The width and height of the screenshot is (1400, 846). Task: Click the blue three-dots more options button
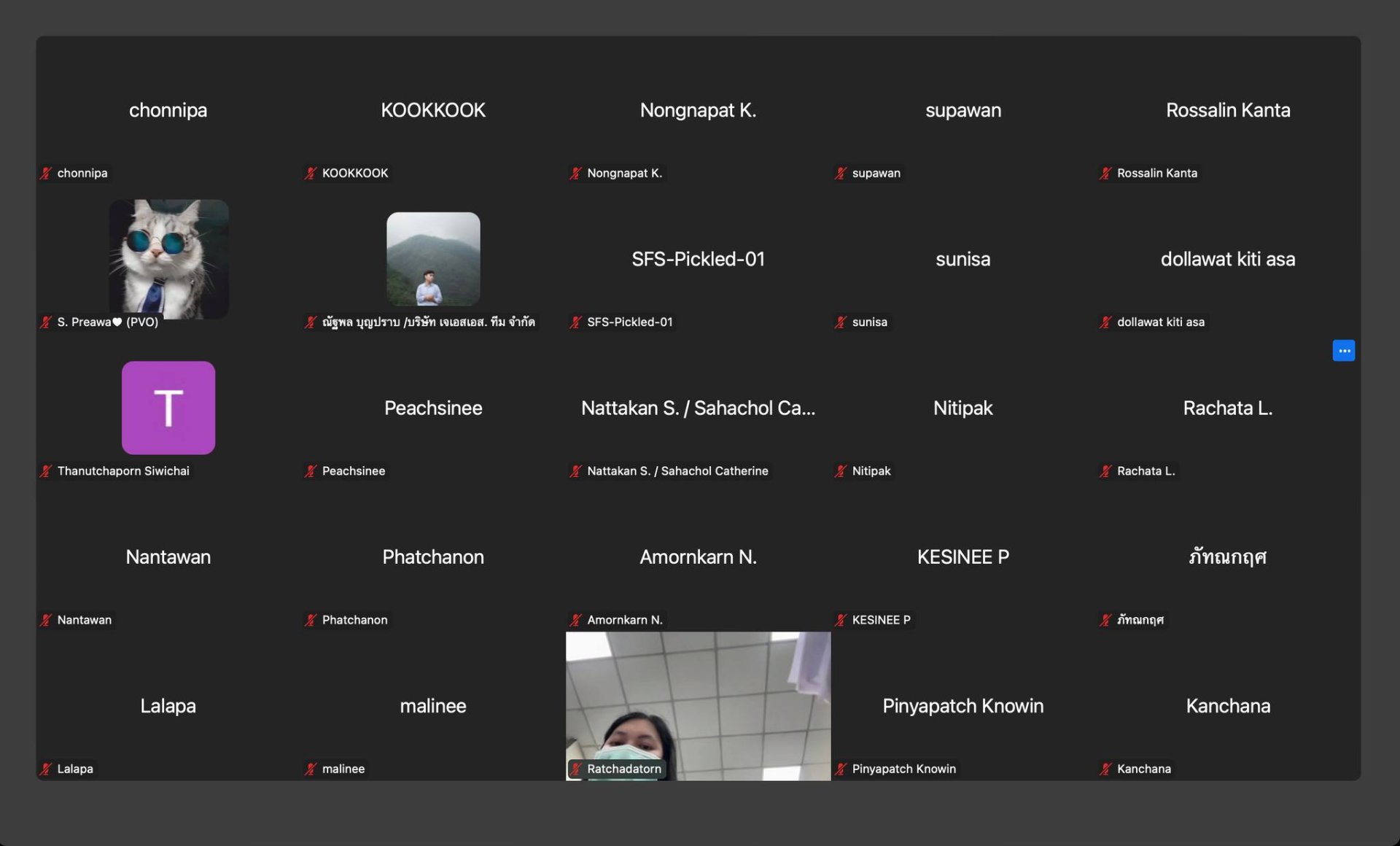[x=1343, y=351]
